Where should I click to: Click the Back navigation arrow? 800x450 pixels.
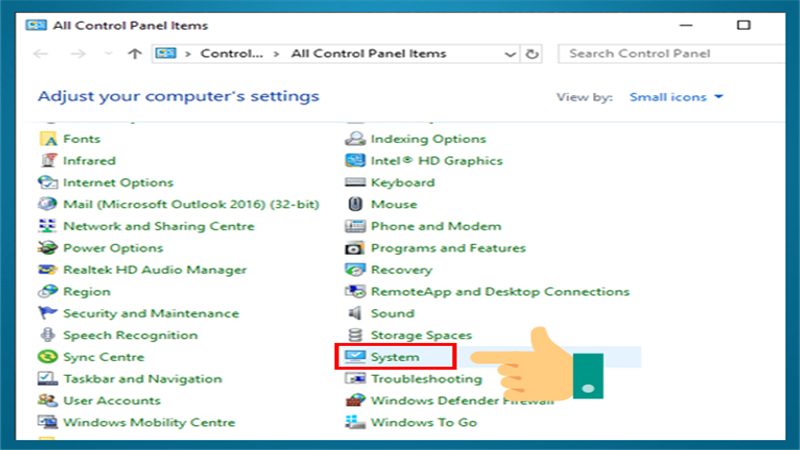pyautogui.click(x=40, y=54)
